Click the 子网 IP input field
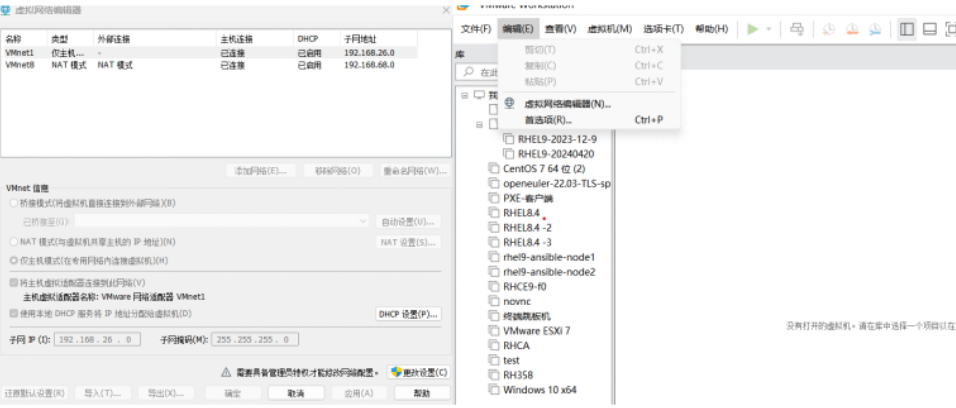Screen dimensions: 956x408 pyautogui.click(x=98, y=340)
